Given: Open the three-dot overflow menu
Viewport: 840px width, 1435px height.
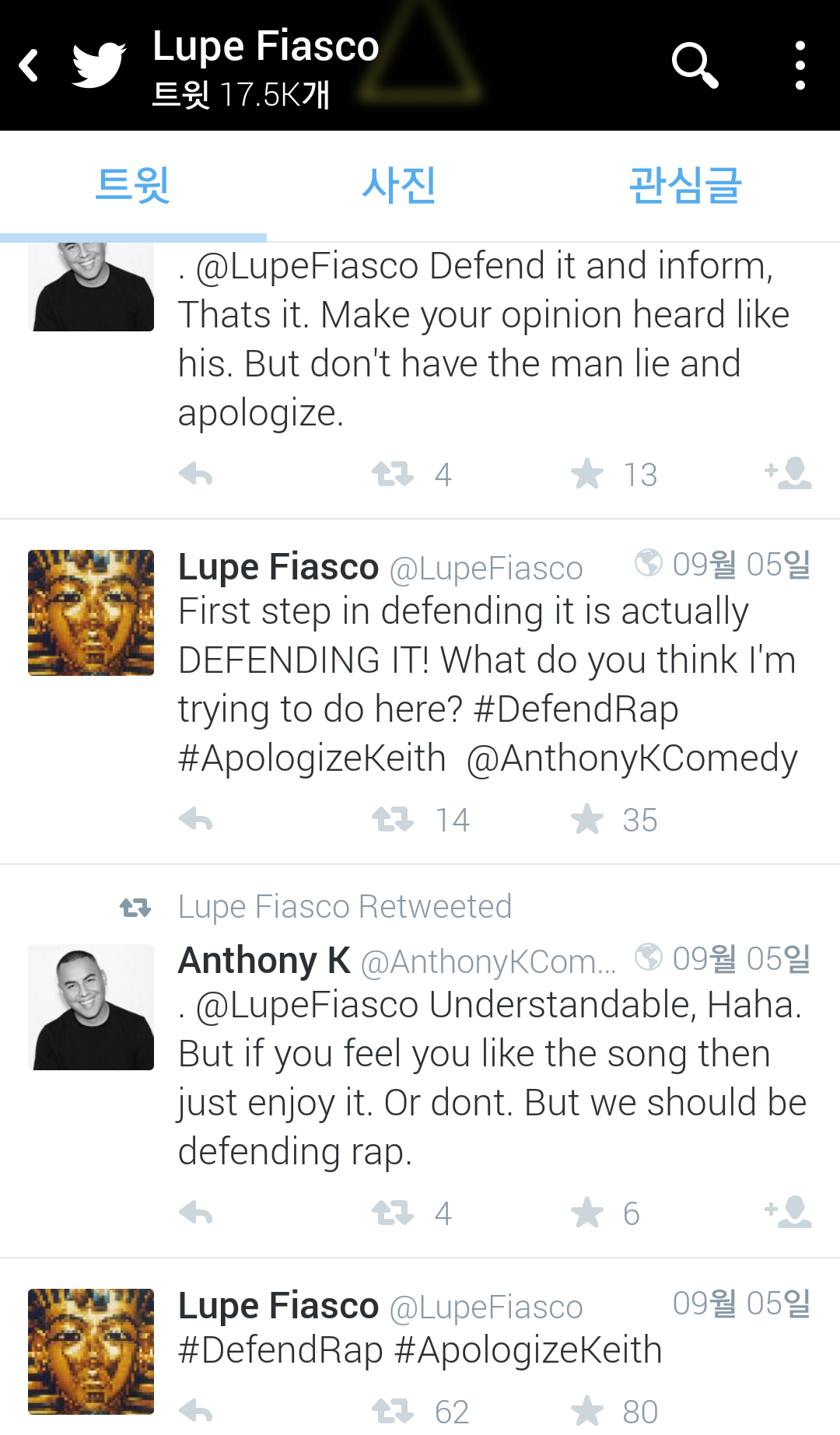Looking at the screenshot, I should click(800, 65).
